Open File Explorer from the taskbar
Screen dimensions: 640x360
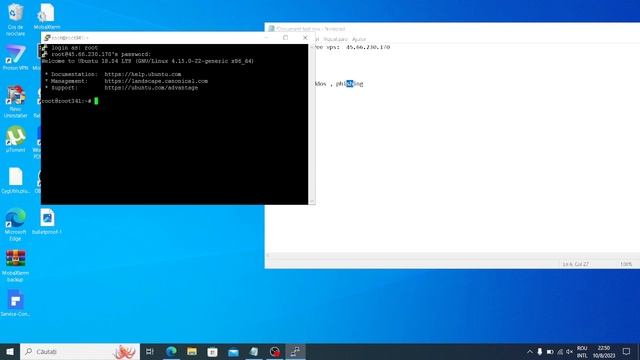pyautogui.click(x=192, y=351)
